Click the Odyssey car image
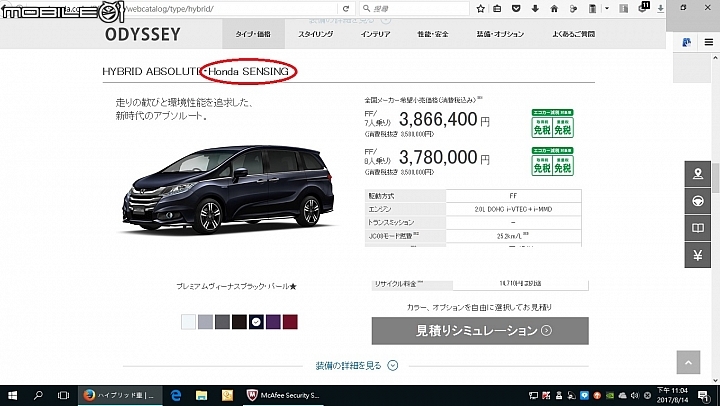Viewport: 720px width, 406px height. [x=228, y=189]
